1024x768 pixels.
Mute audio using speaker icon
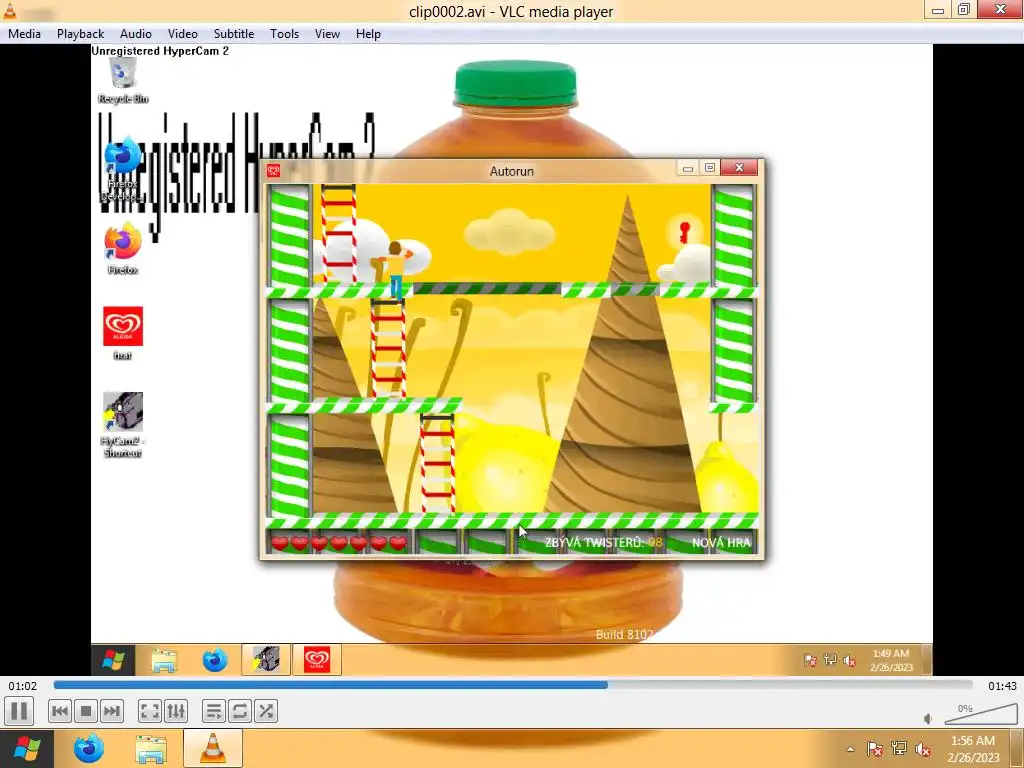coord(928,718)
